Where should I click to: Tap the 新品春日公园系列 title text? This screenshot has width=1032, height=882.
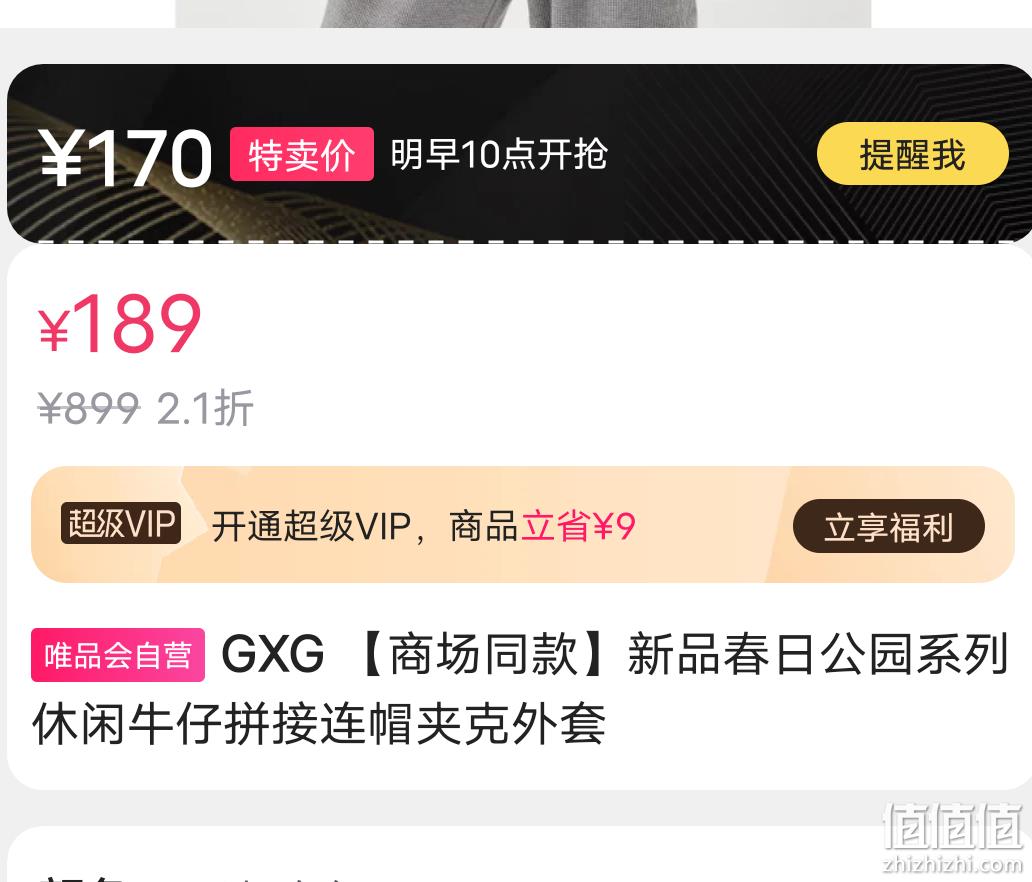[818, 654]
